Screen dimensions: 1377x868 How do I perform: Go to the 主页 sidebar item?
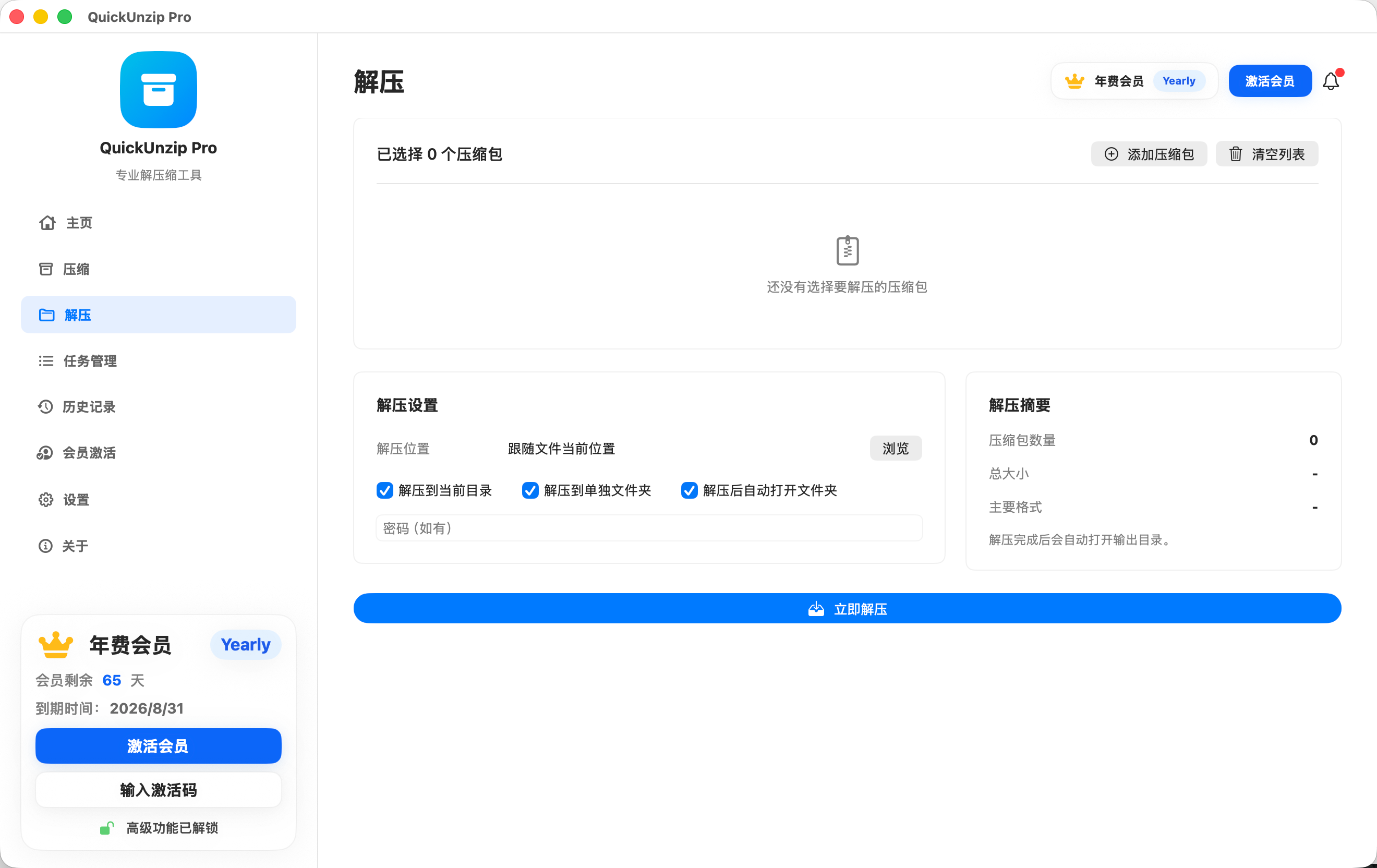[x=159, y=222]
